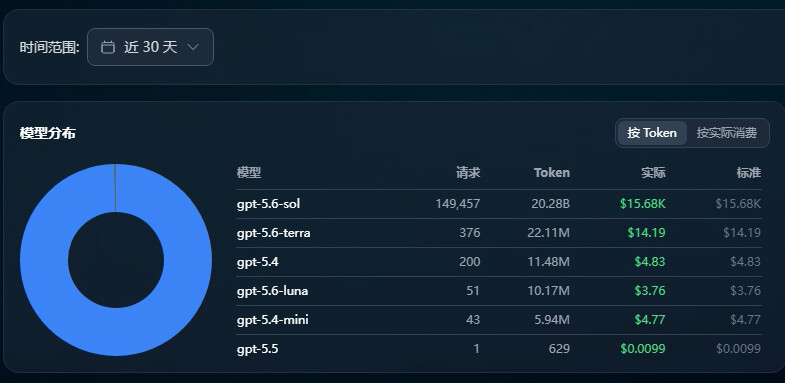
Task: Click the 模型 column header
Action: 249,173
